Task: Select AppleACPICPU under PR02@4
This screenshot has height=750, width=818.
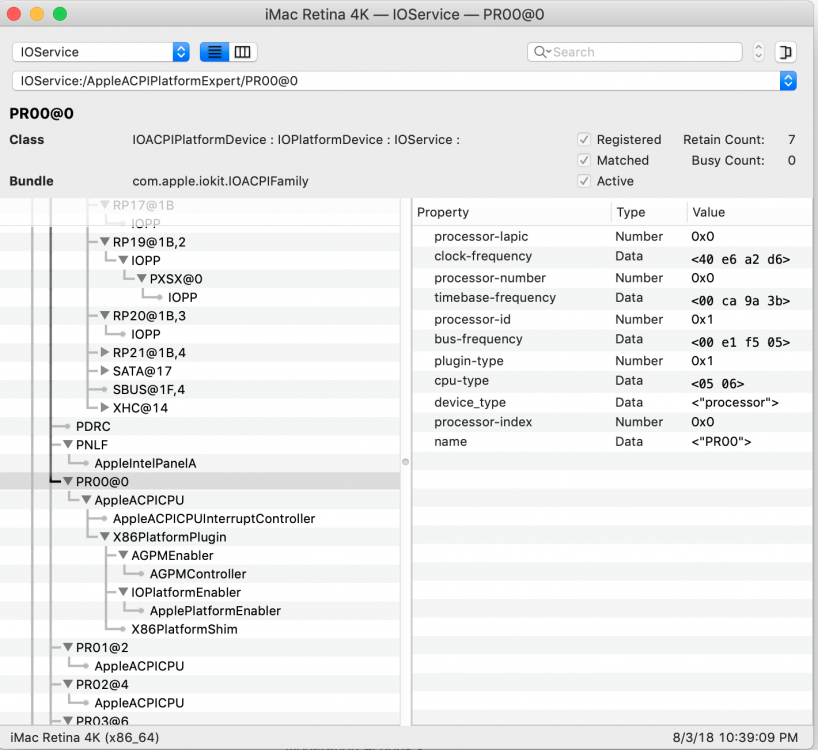Action: coord(139,703)
